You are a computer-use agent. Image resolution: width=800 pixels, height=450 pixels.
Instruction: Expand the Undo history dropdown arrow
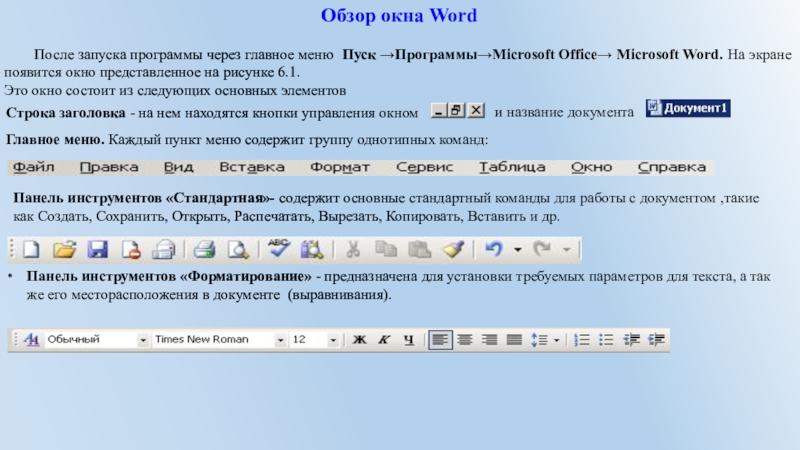tap(518, 249)
